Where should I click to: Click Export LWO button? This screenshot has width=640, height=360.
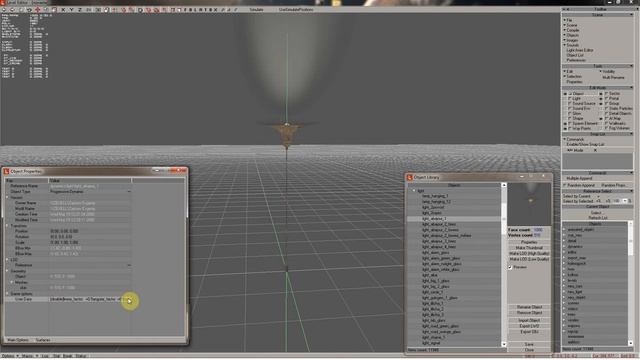529,326
